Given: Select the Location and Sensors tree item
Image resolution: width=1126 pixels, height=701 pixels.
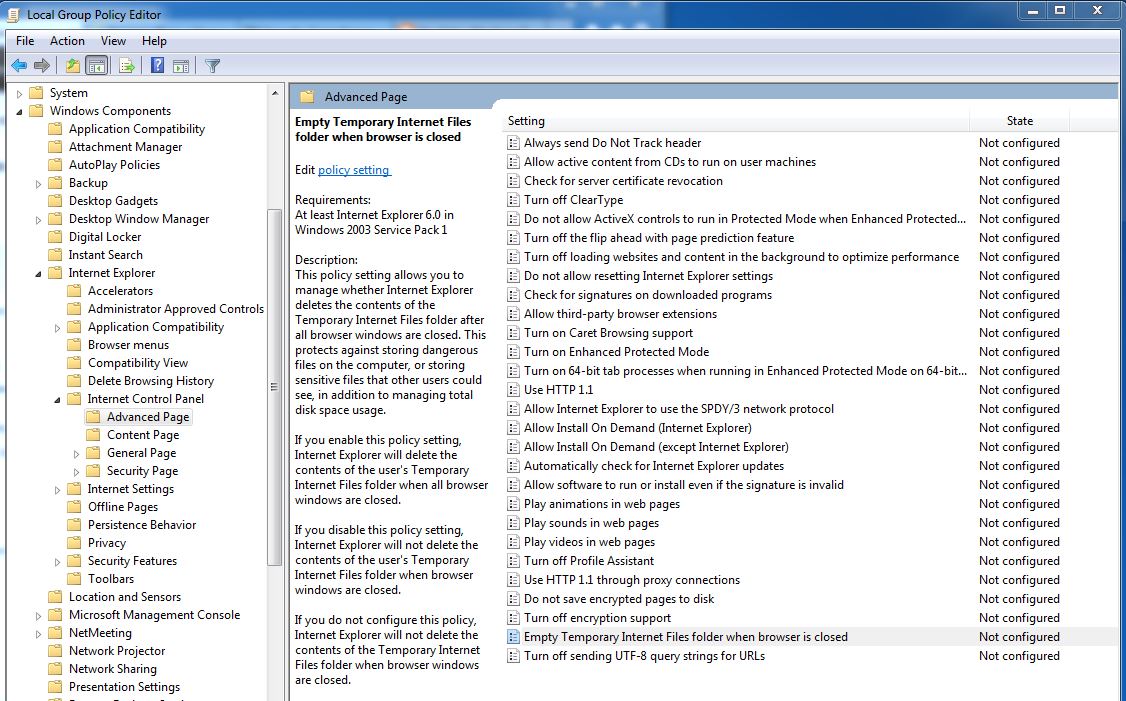Looking at the screenshot, I should coord(125,597).
